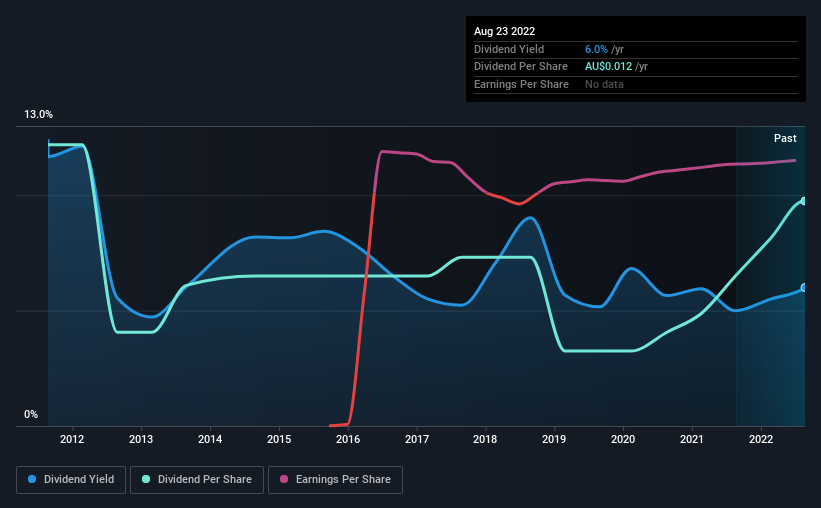
Task: Toggle the Dividend Per Share legend button
Action: 197,480
